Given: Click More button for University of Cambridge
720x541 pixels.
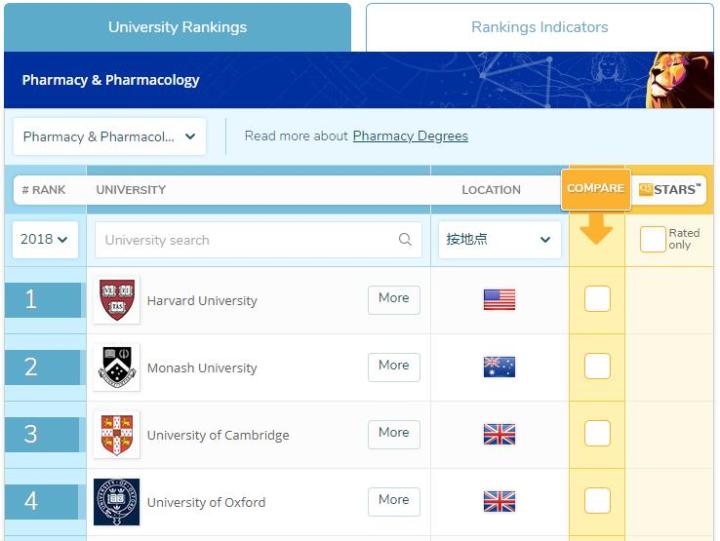Looking at the screenshot, I should click(394, 434).
